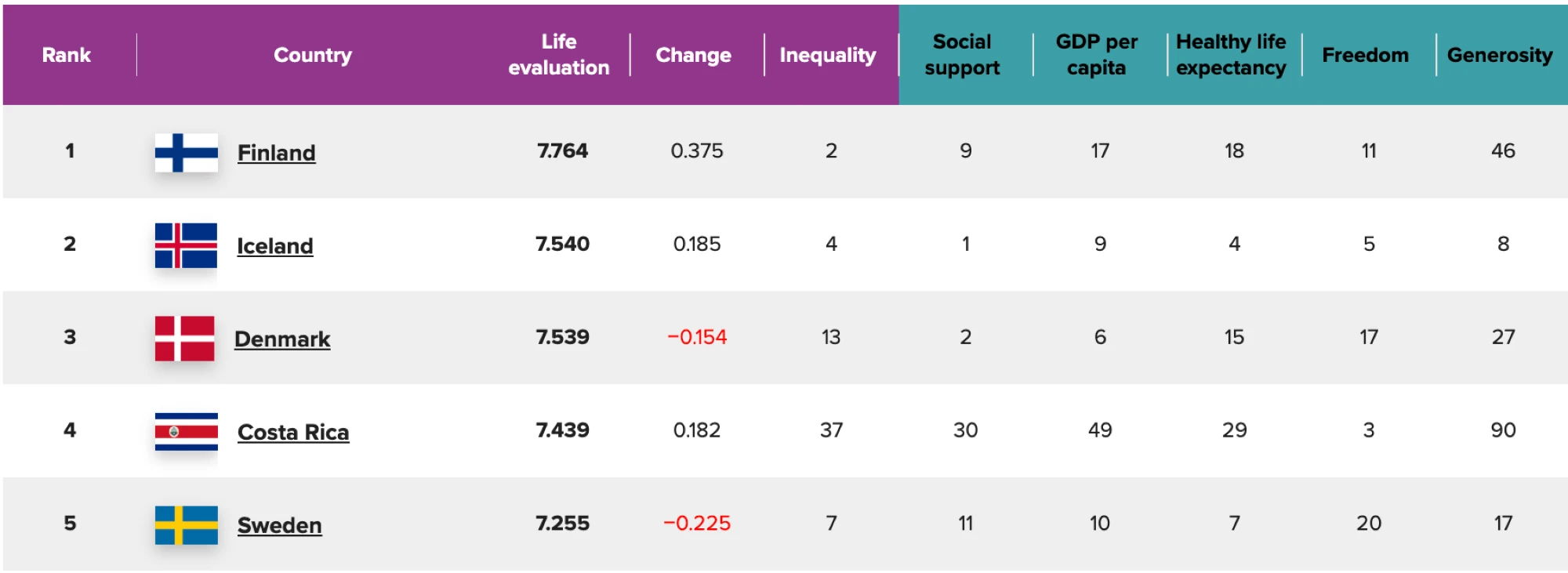Open the Finland country link

[x=276, y=153]
